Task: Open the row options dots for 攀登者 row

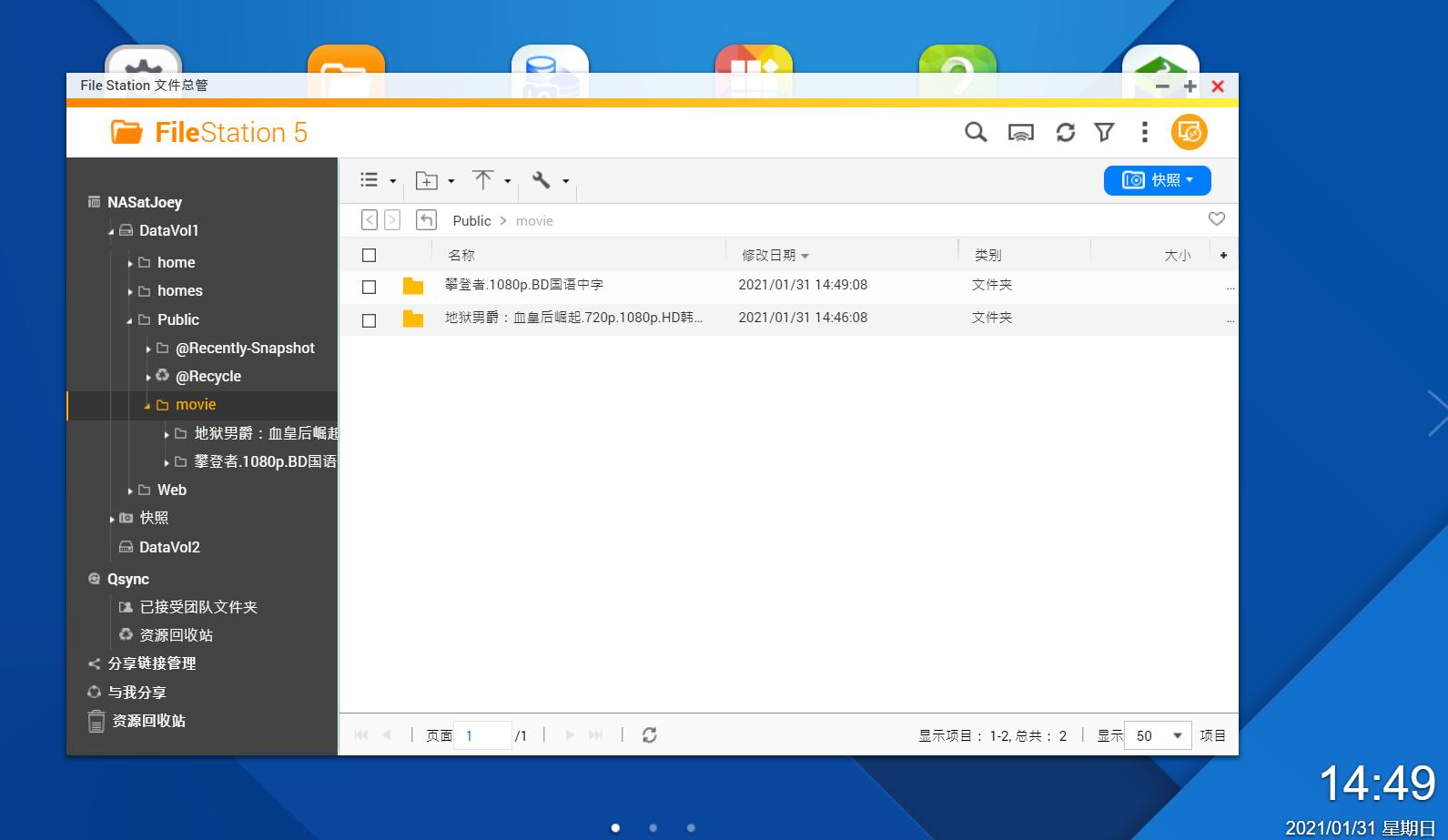Action: tap(1230, 288)
